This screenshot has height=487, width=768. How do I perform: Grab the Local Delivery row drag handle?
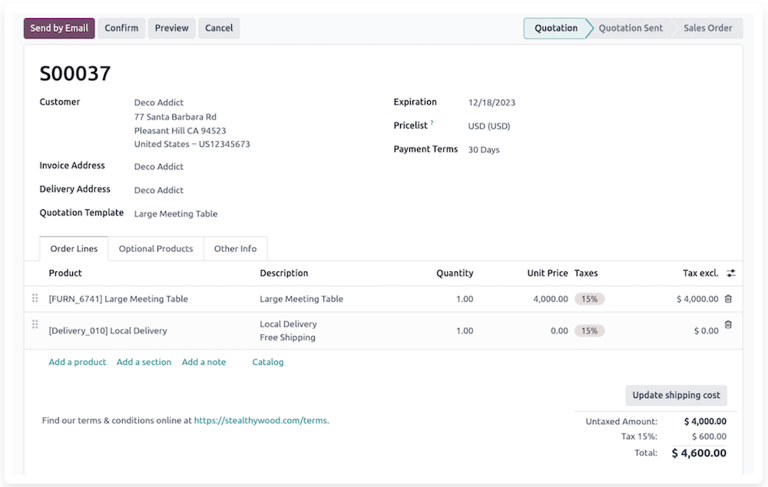[35, 324]
